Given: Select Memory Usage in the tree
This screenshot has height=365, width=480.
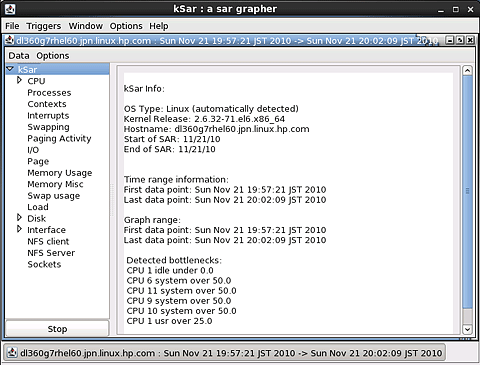Looking at the screenshot, I should click(60, 173).
